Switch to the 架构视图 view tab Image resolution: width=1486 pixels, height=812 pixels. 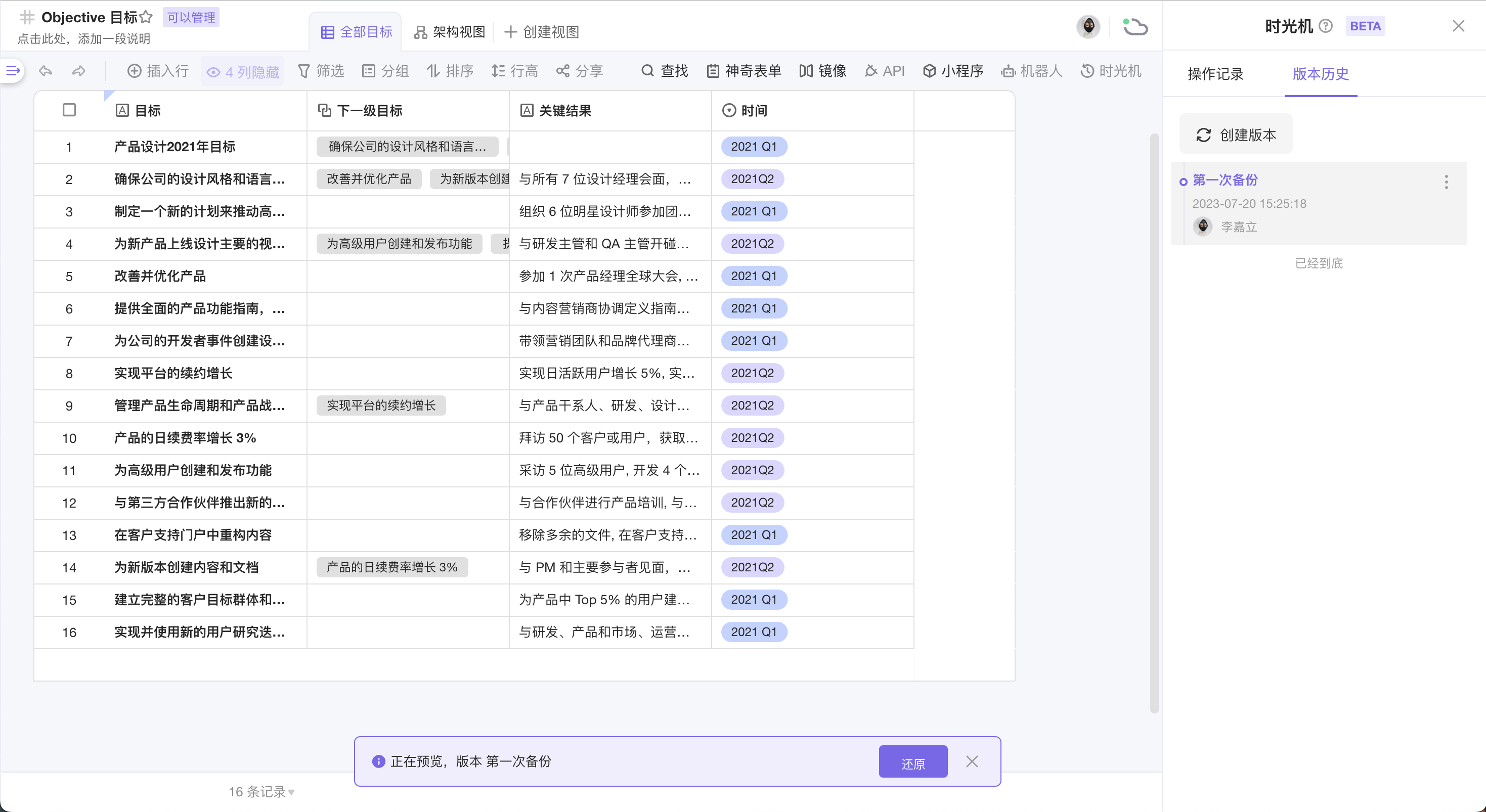coord(450,32)
